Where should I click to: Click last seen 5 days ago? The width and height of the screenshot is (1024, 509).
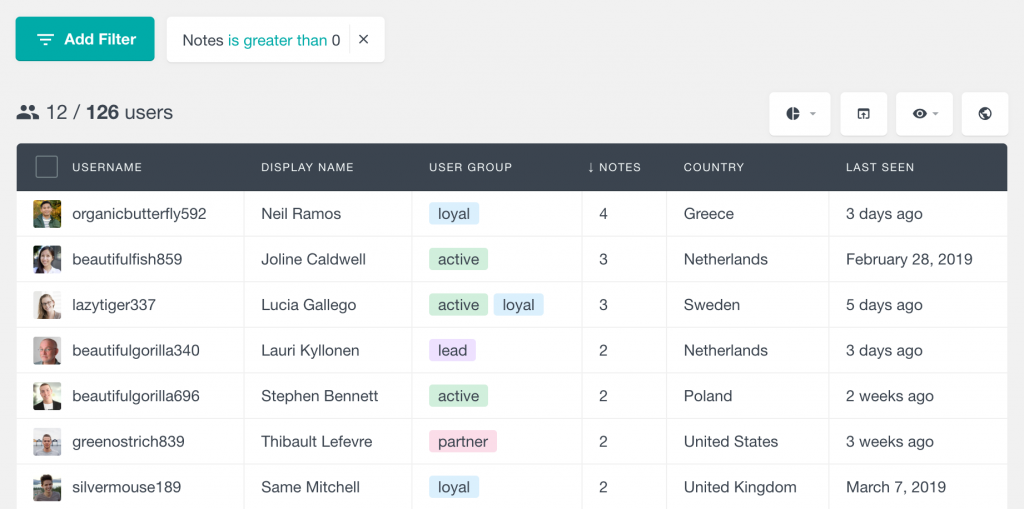[x=884, y=305]
